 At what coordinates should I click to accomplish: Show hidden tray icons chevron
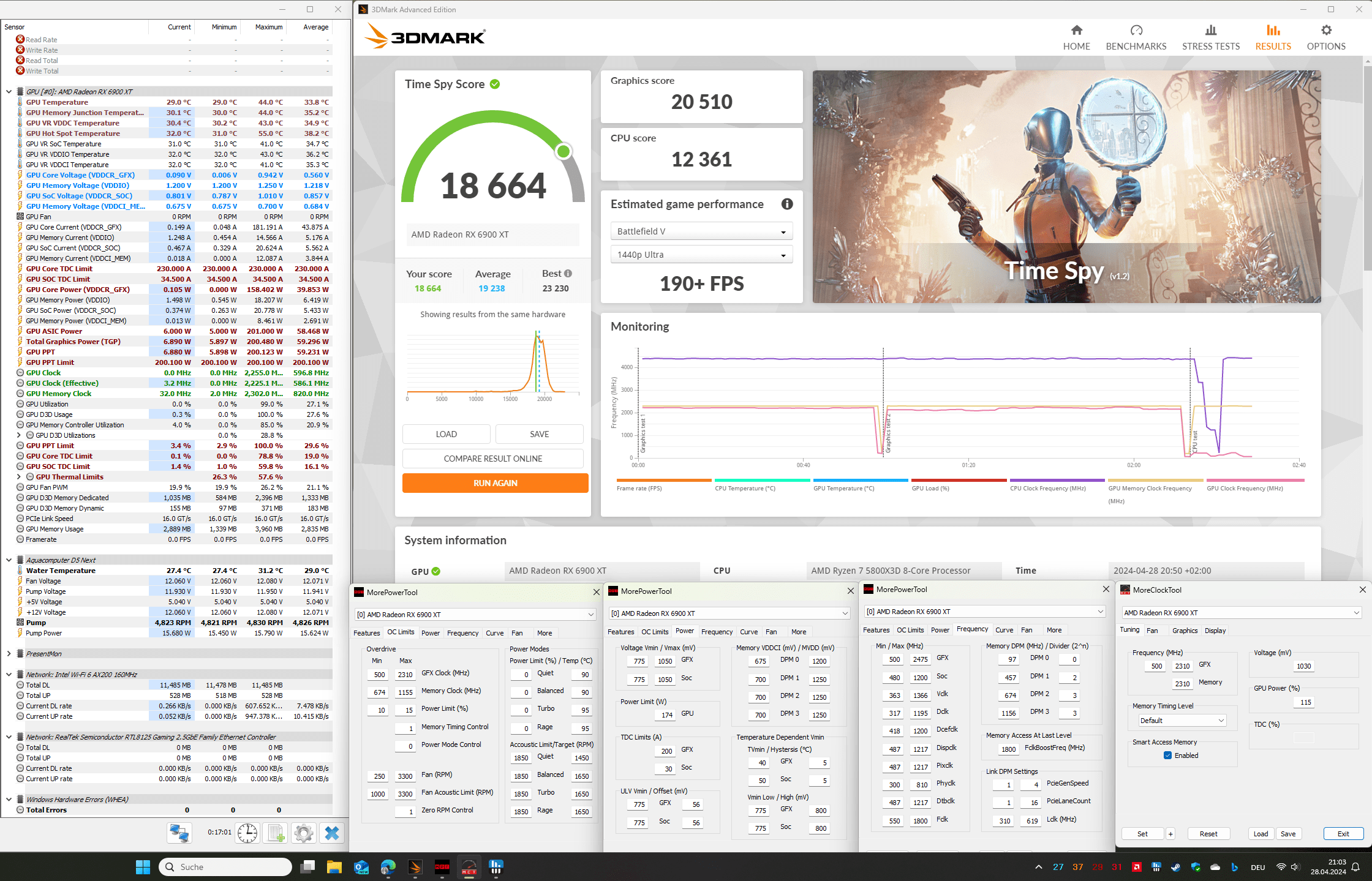(x=1039, y=867)
